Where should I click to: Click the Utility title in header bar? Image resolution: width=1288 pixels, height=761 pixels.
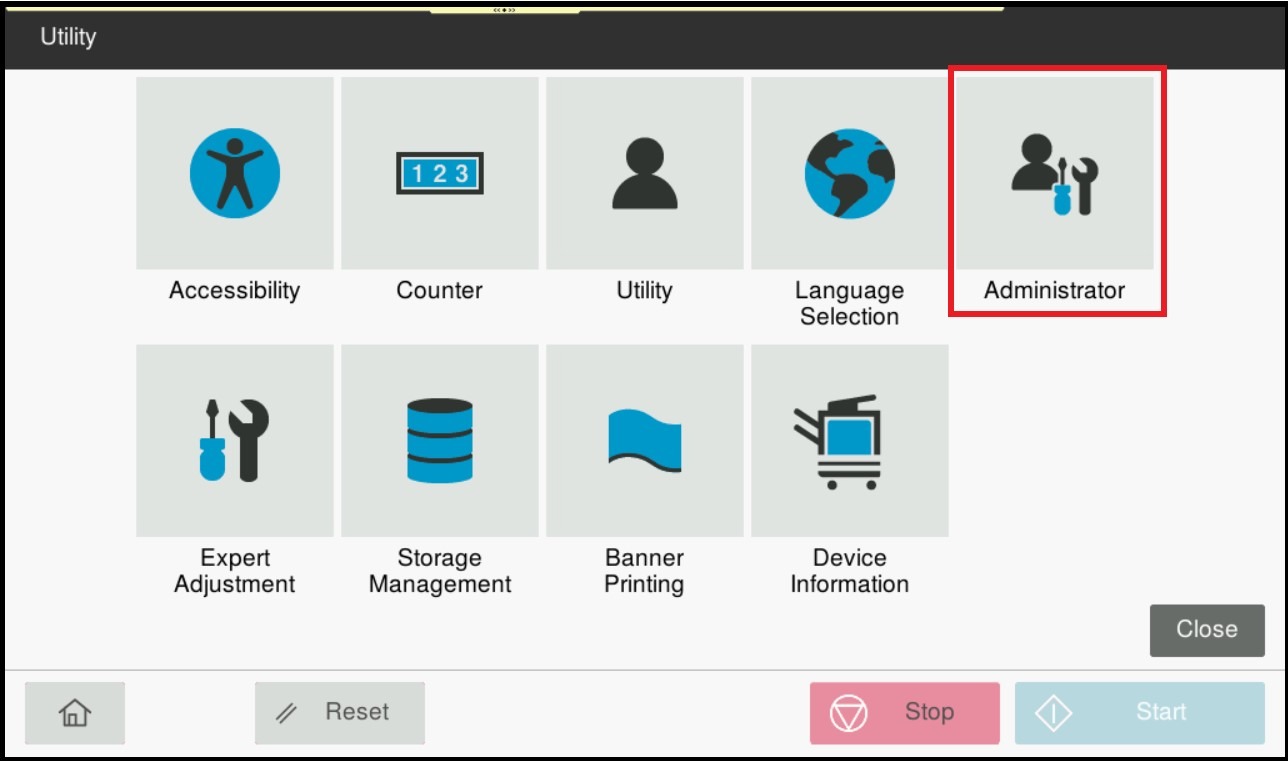point(68,37)
